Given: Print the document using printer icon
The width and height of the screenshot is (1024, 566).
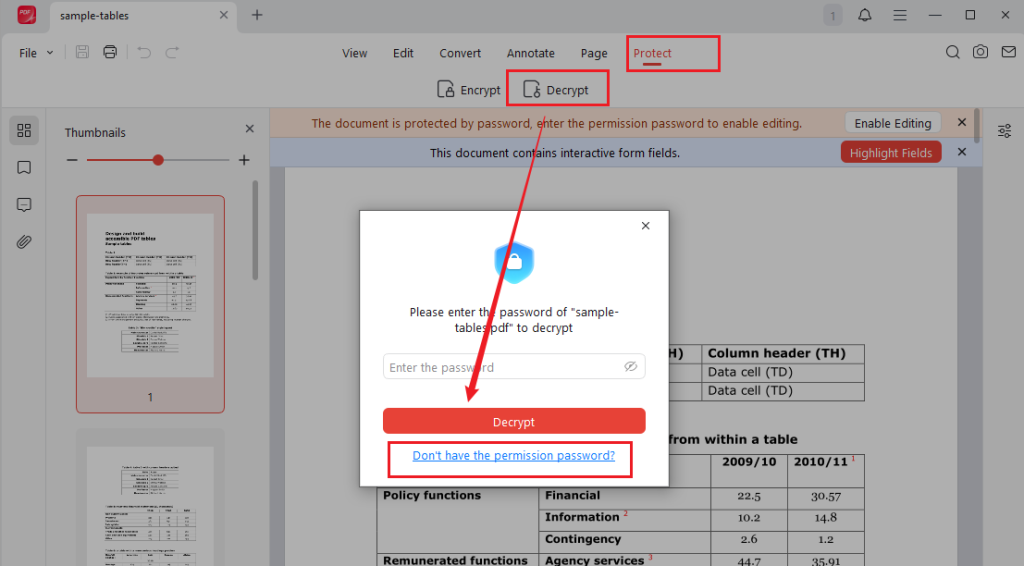Looking at the screenshot, I should tap(110, 52).
